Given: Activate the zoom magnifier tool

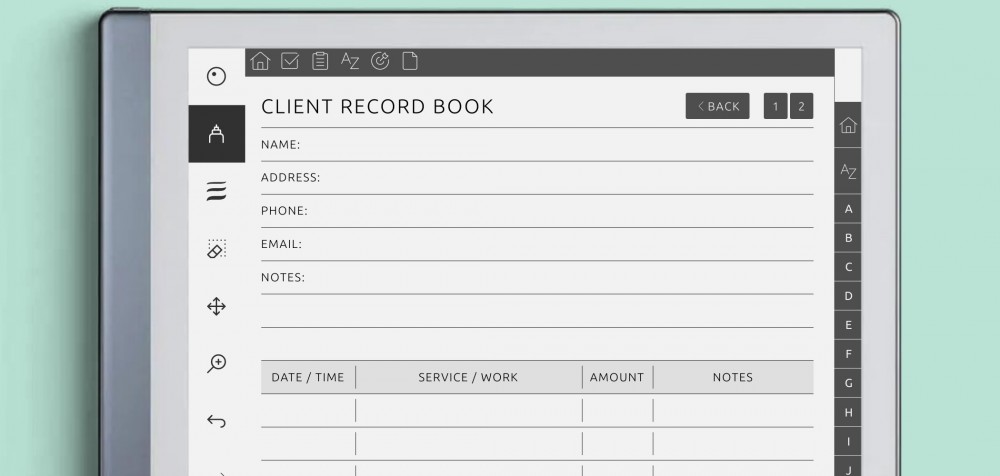Looking at the screenshot, I should [x=216, y=364].
